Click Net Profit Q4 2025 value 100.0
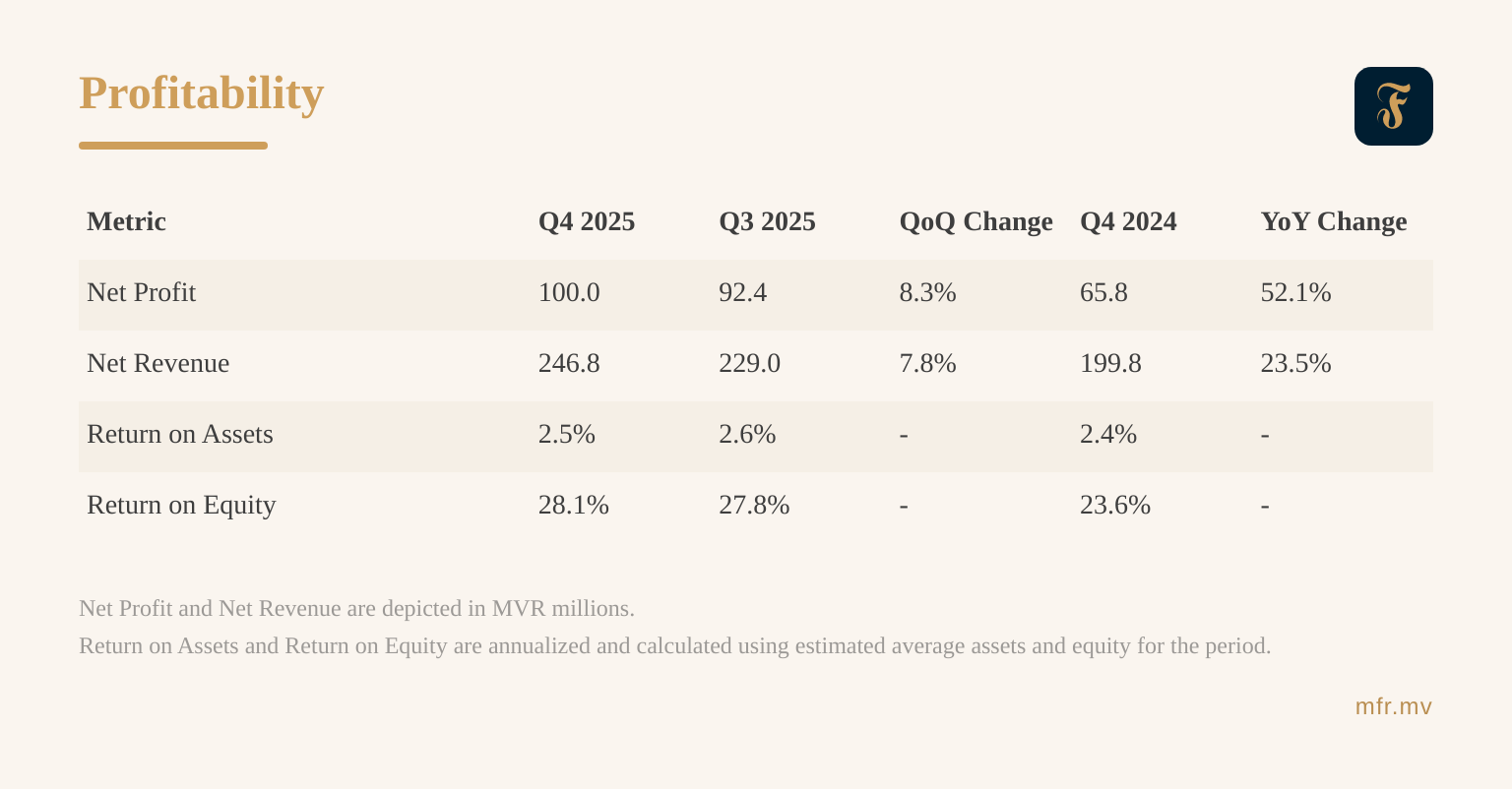The height and width of the screenshot is (789, 1512). click(x=569, y=292)
